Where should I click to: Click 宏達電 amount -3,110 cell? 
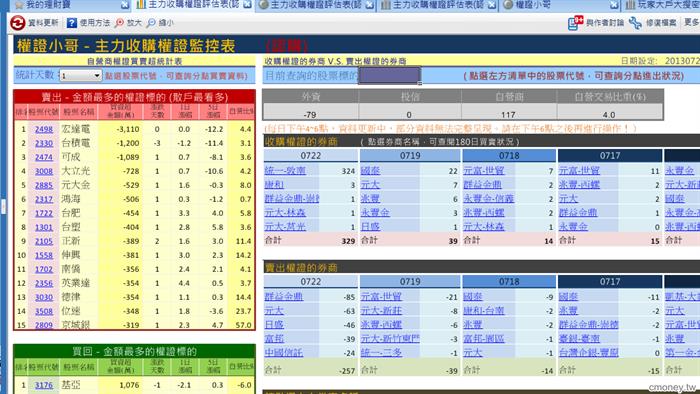pyautogui.click(x=128, y=129)
